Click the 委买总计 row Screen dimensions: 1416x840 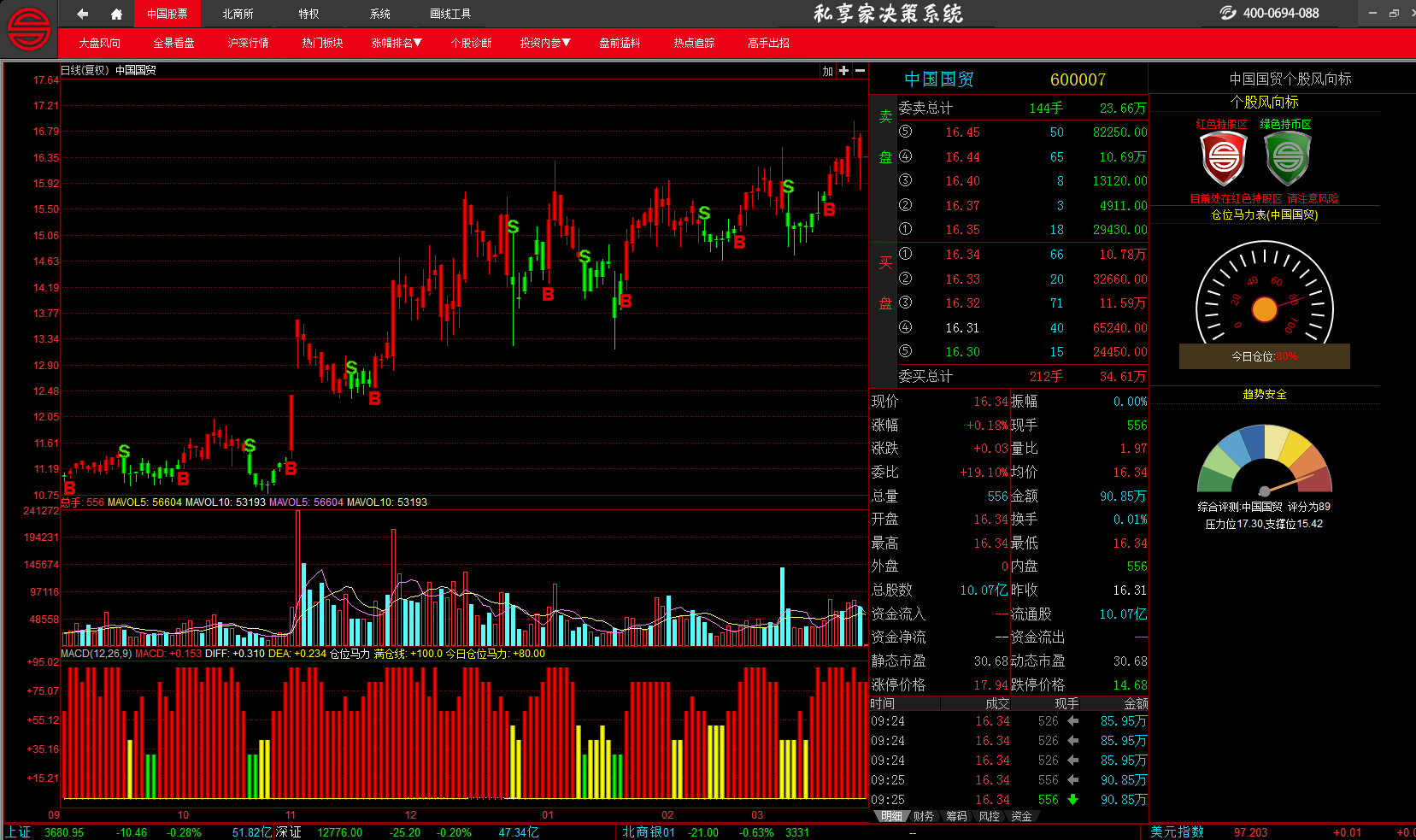(x=1022, y=376)
